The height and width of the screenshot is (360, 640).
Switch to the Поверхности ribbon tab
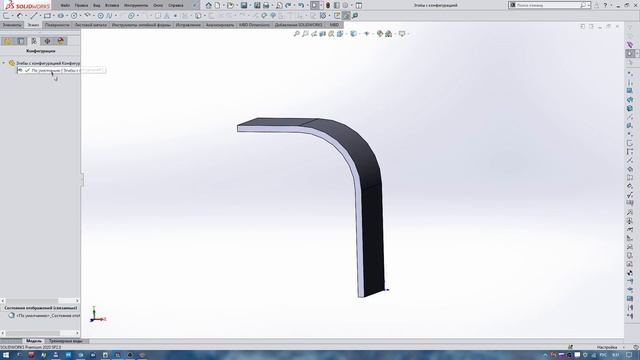(57, 25)
